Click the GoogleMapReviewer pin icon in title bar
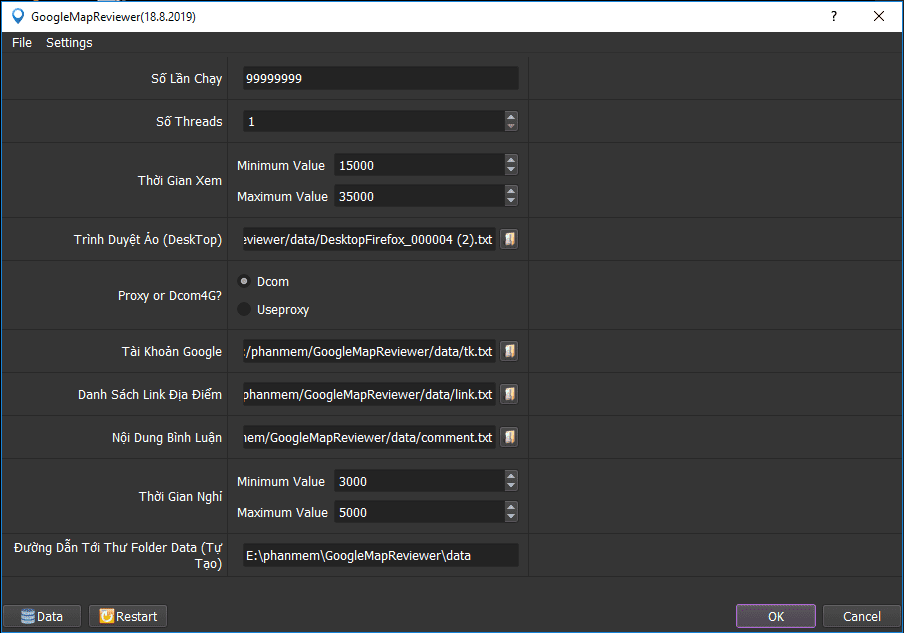904x633 pixels. pyautogui.click(x=17, y=16)
